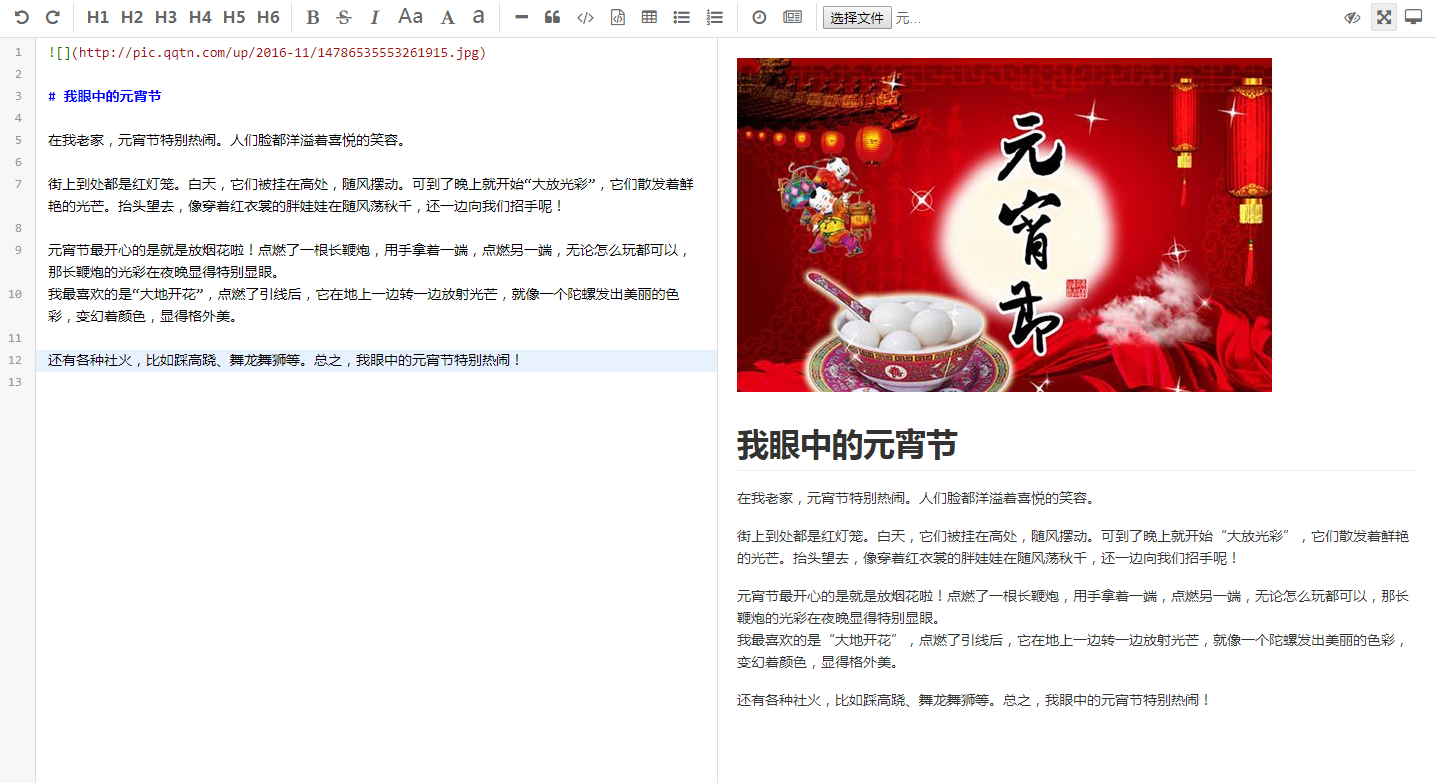The width and height of the screenshot is (1436, 783).
Task: Open the HTML preview newspaper icon
Action: [x=792, y=17]
